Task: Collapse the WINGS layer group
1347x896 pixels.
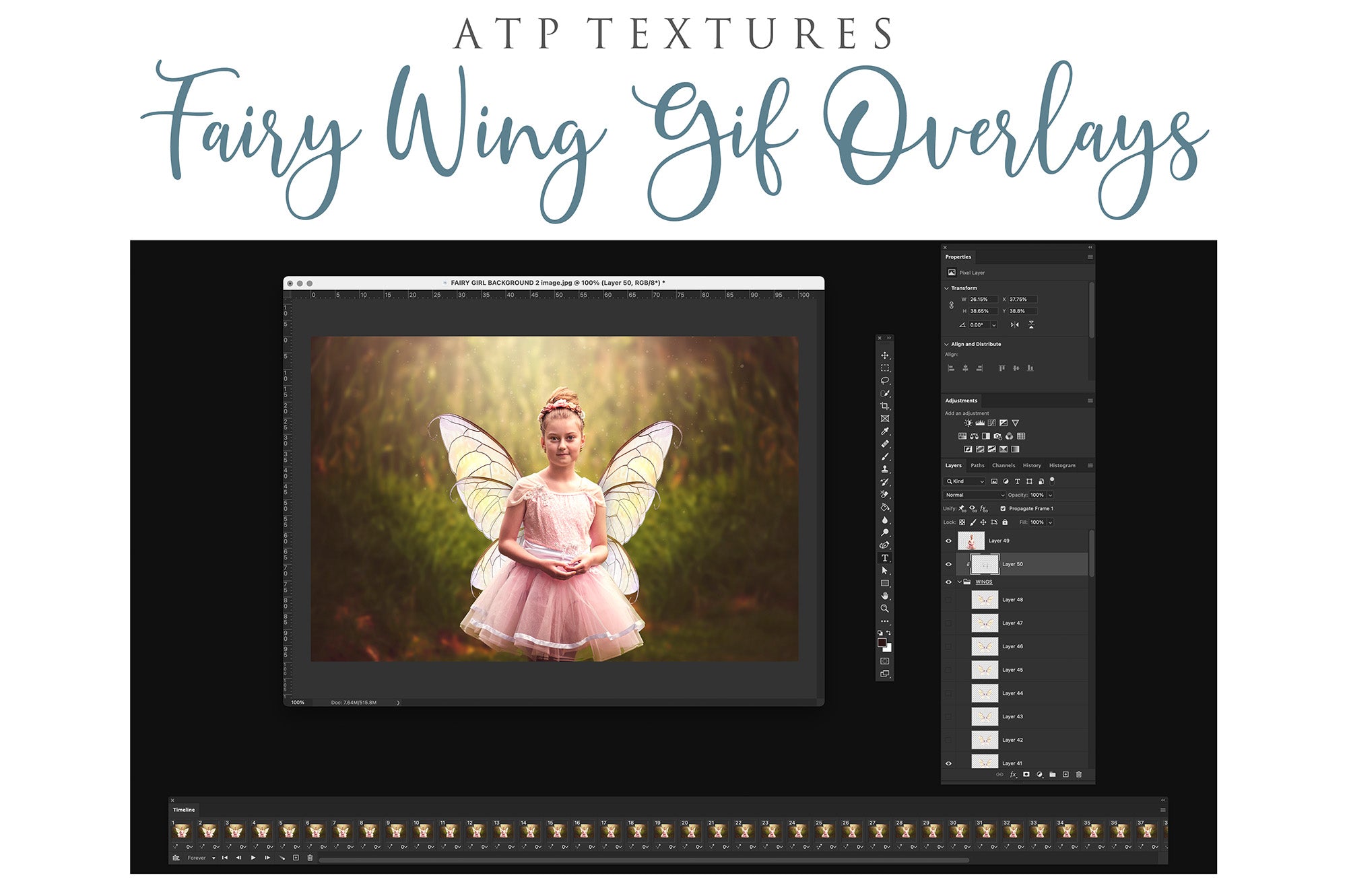Action: pyautogui.click(x=959, y=582)
